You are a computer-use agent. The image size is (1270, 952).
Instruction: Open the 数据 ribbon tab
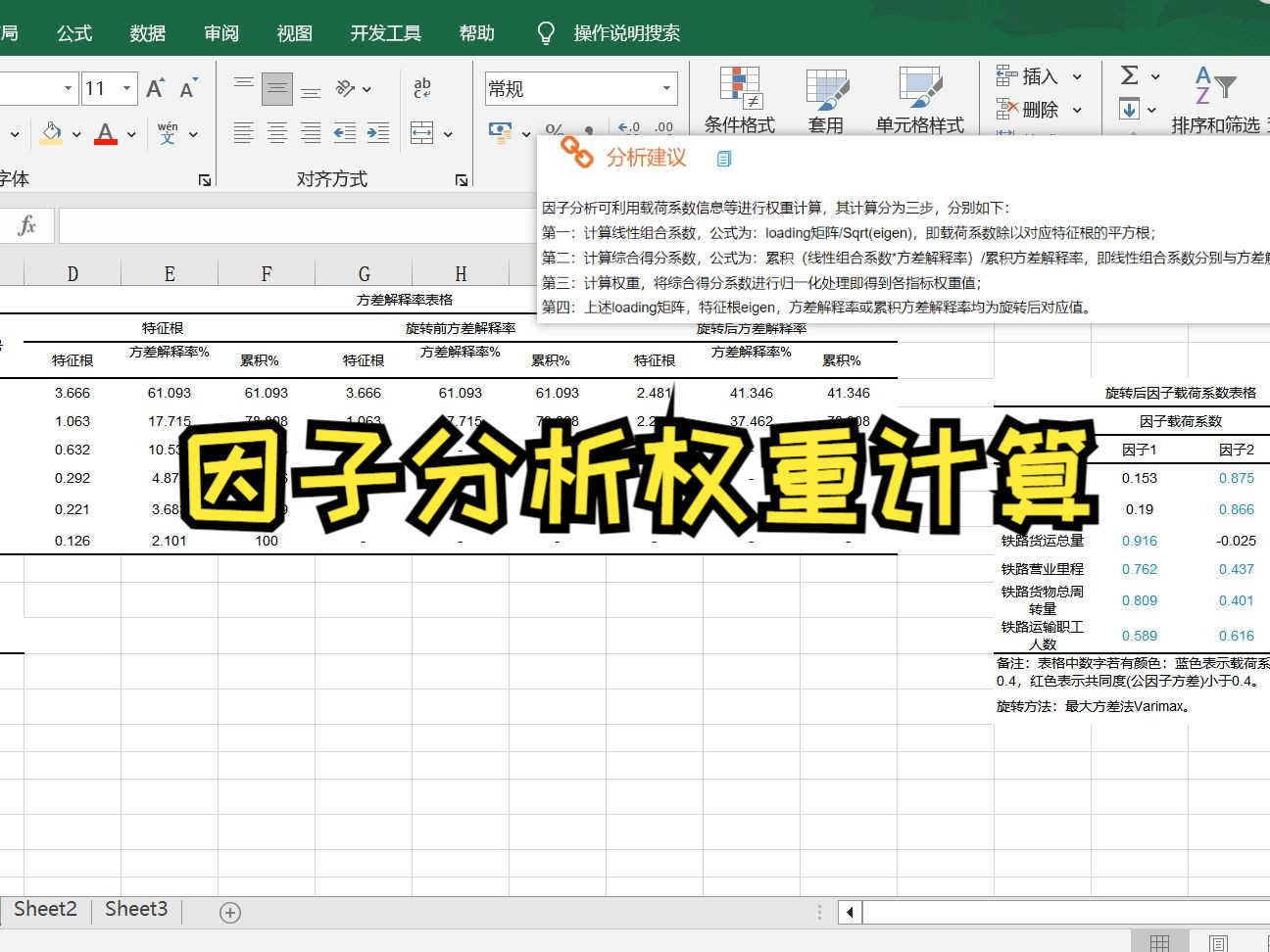coord(148,33)
